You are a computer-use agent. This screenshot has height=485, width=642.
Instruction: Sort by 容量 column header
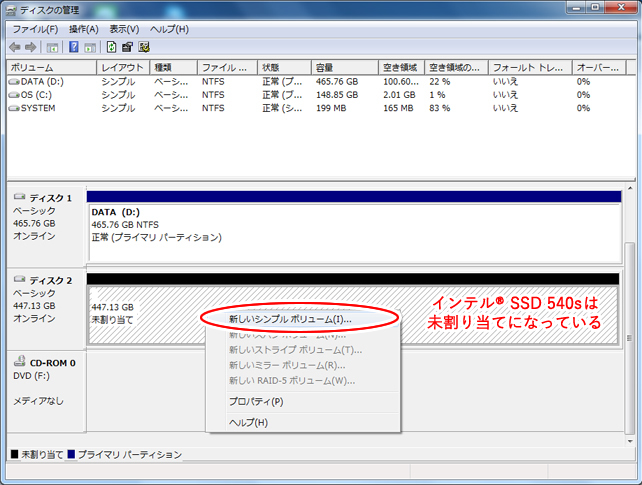(345, 68)
